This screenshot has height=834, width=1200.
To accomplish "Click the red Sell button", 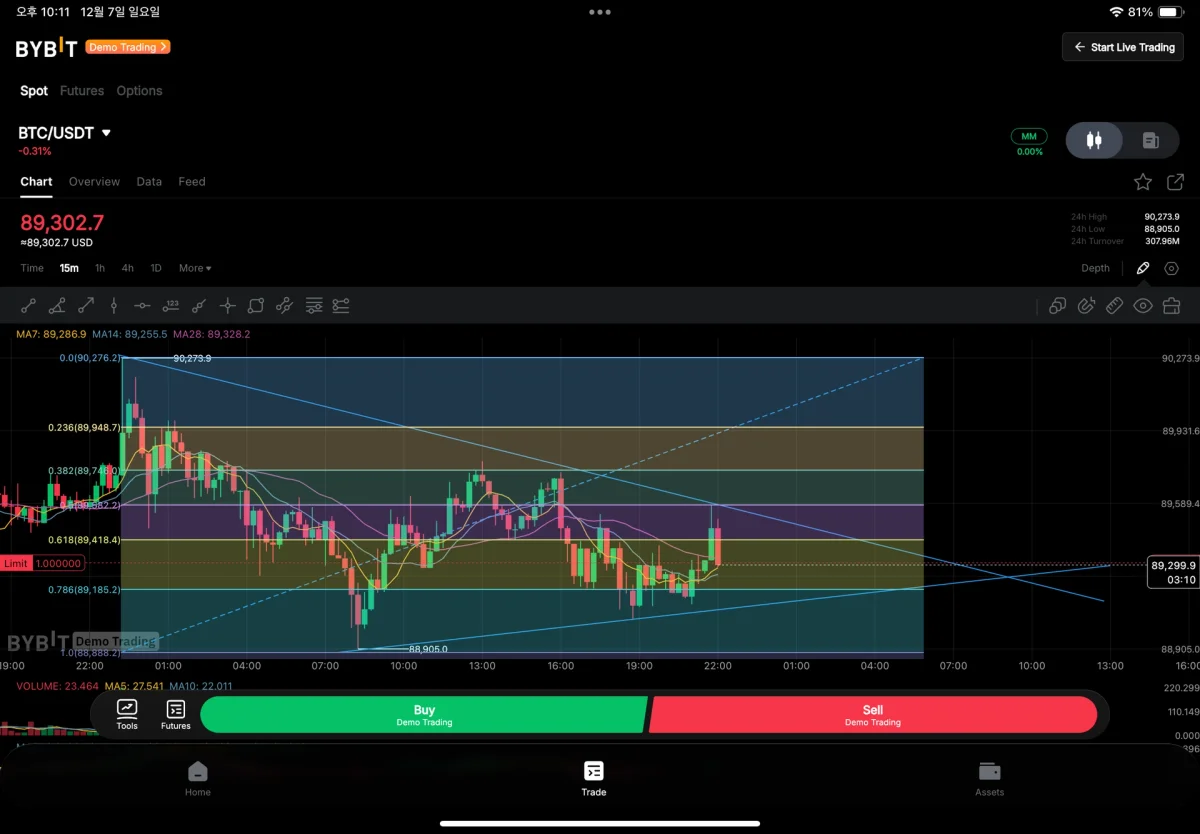I will (x=873, y=715).
